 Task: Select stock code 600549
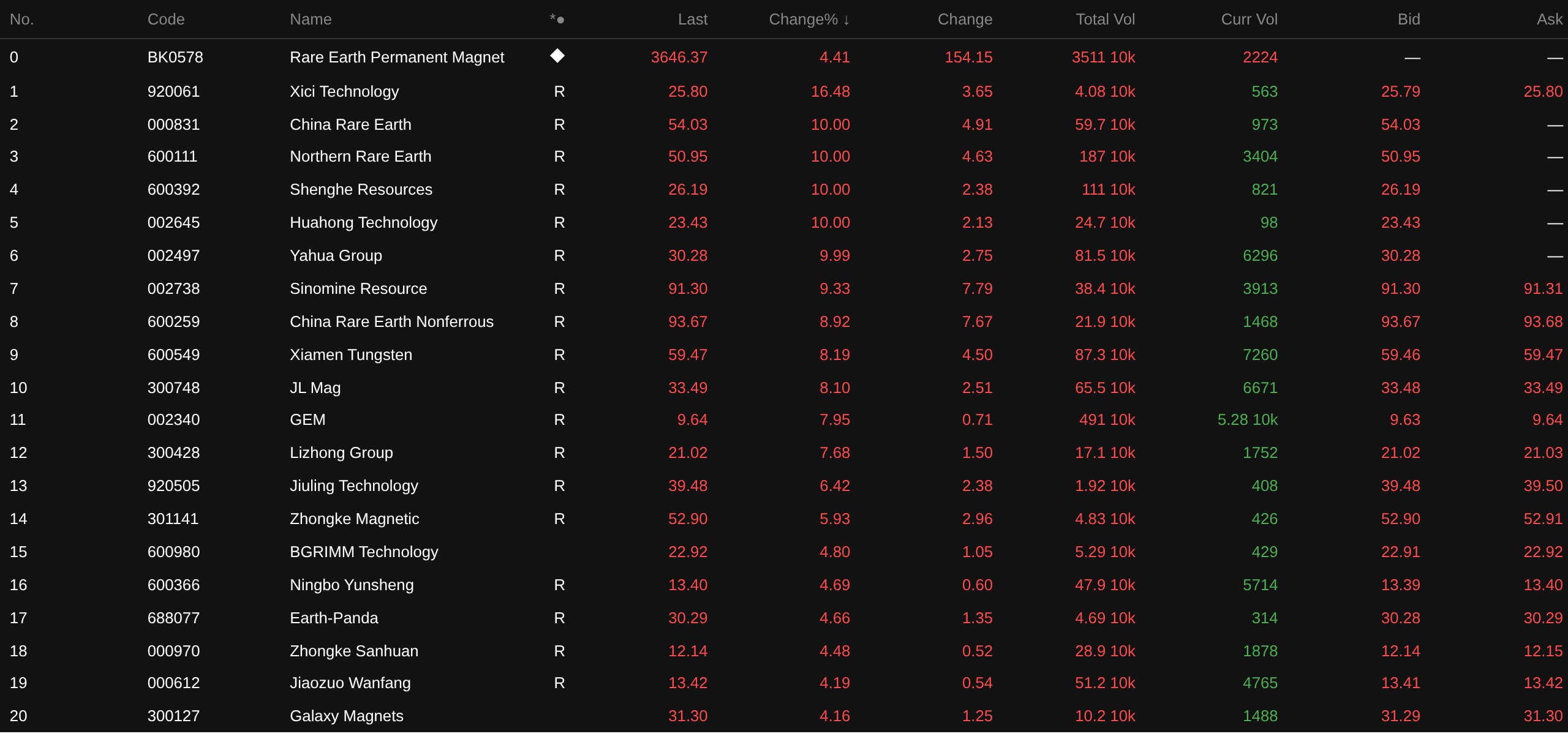point(173,355)
